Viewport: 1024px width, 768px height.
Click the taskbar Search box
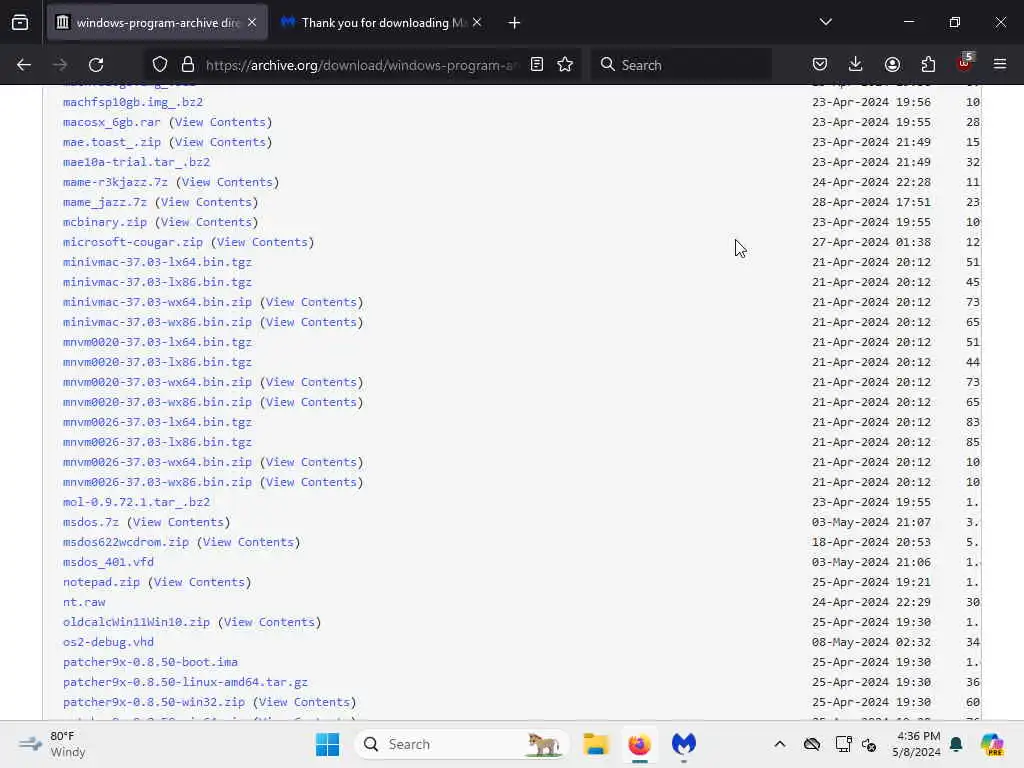(x=462, y=744)
